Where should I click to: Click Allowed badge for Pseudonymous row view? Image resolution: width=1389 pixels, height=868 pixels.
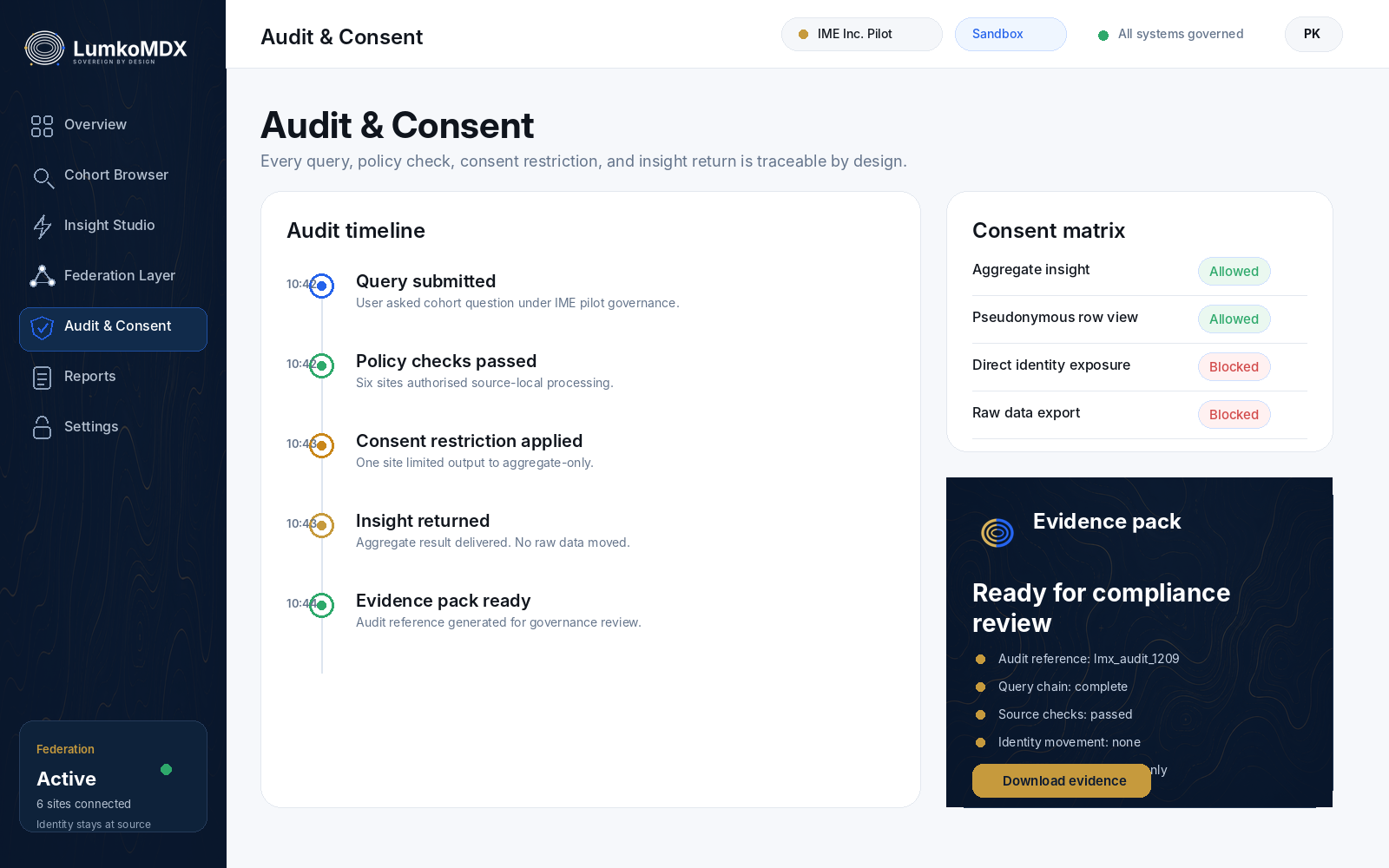tap(1234, 319)
